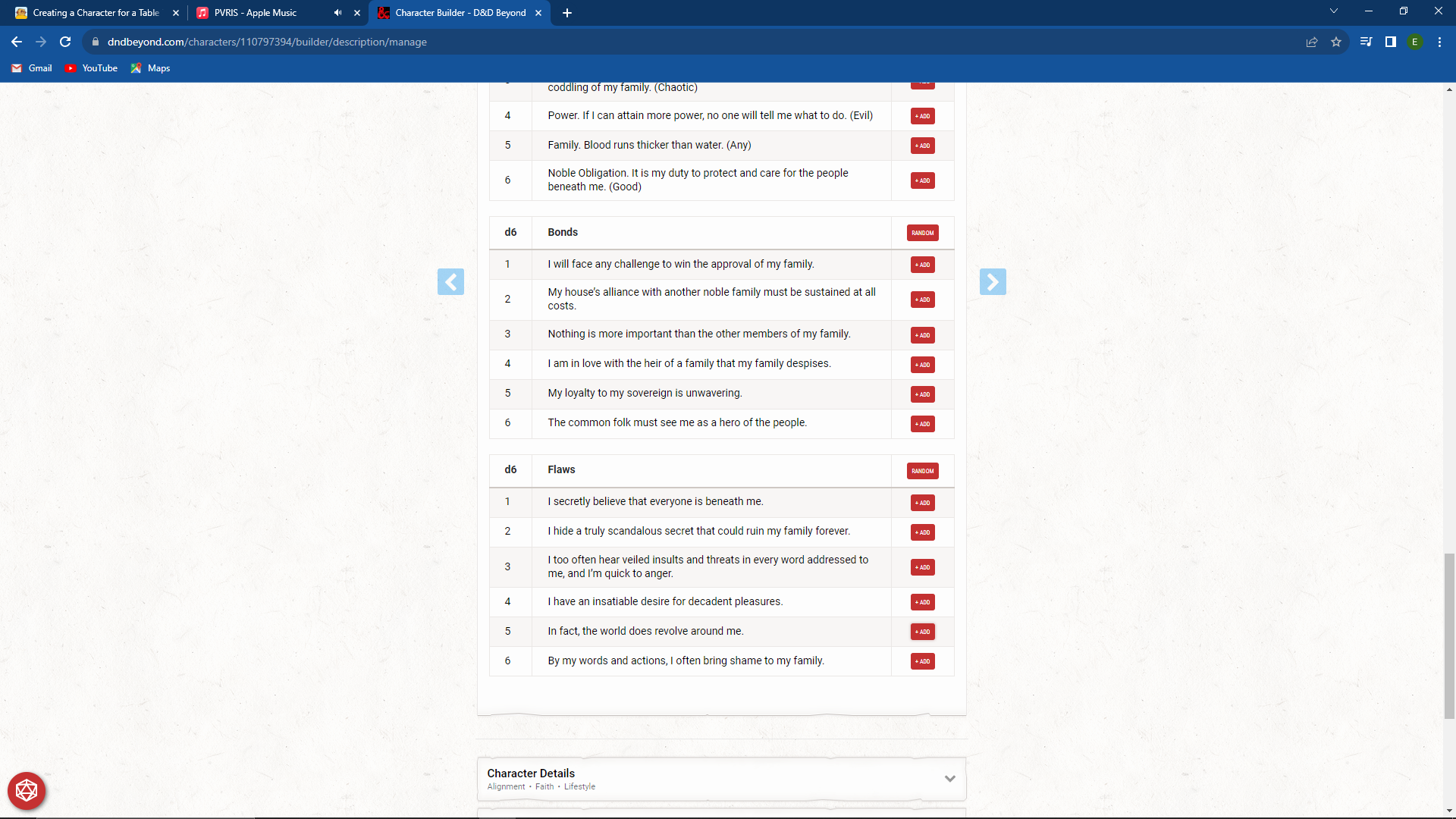Open Gmail from the bookmarks bar

(31, 68)
